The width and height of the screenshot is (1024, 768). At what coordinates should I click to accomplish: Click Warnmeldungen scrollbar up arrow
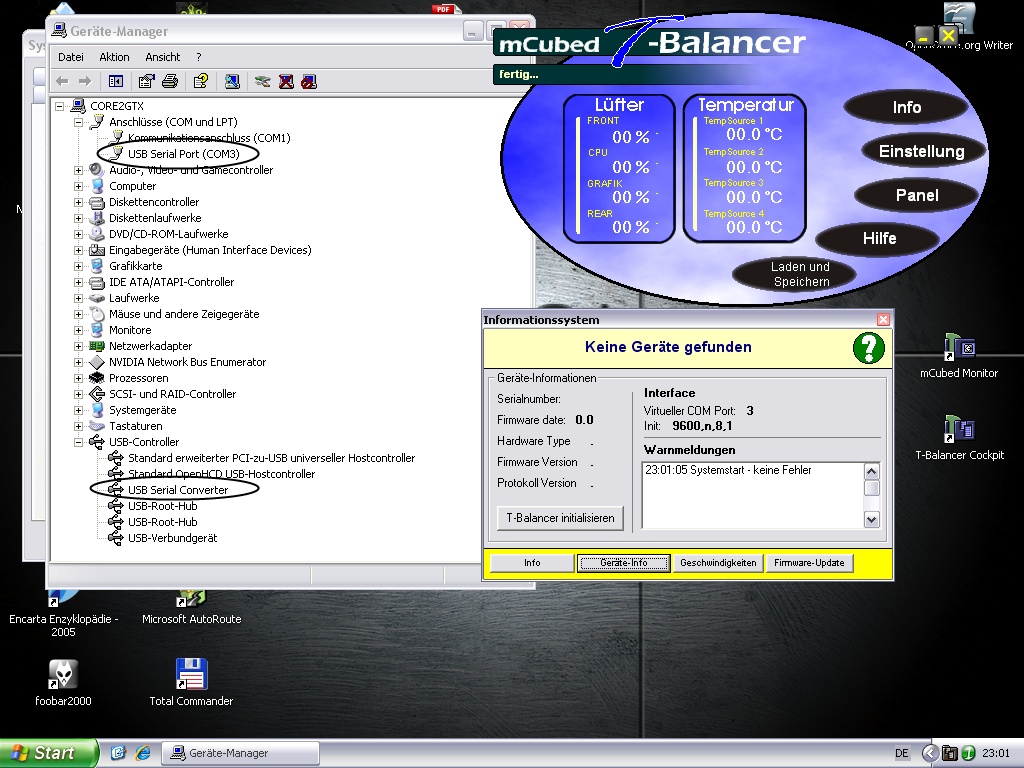[x=871, y=471]
